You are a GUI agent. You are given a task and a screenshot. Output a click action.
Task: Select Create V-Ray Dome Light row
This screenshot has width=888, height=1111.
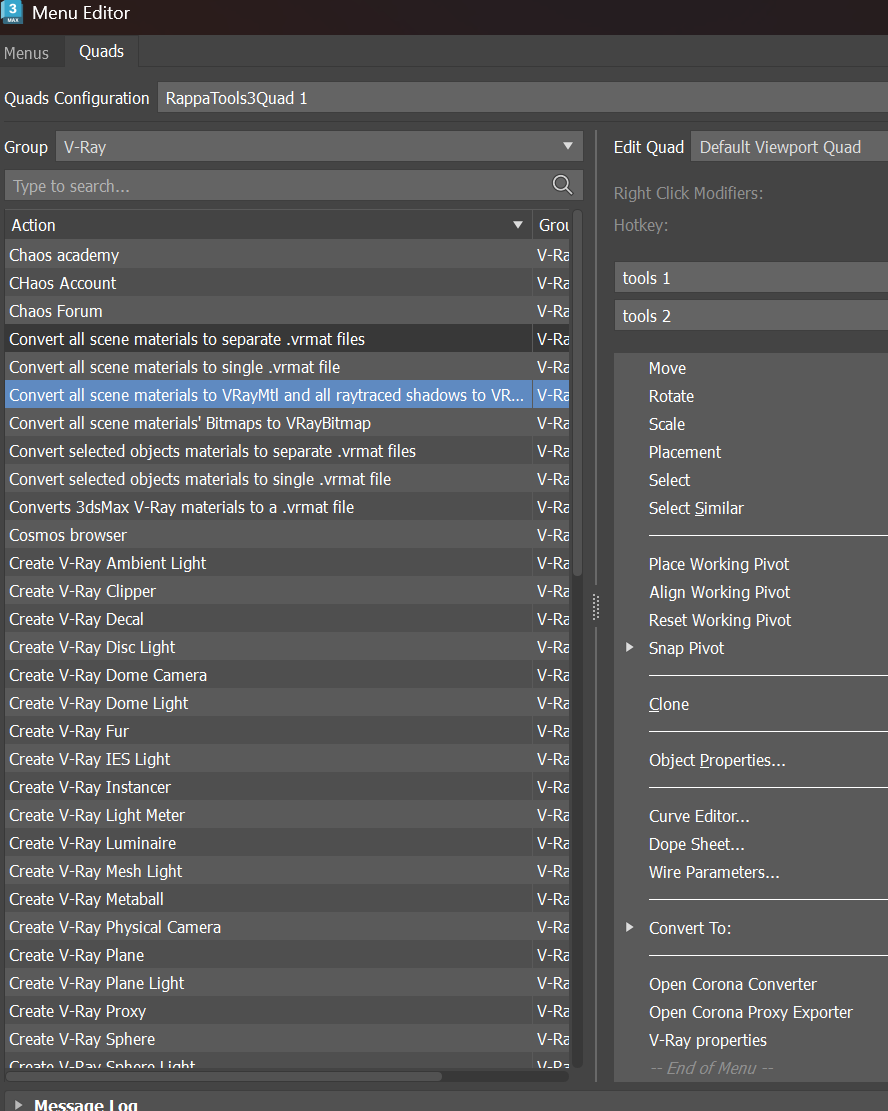coord(287,703)
